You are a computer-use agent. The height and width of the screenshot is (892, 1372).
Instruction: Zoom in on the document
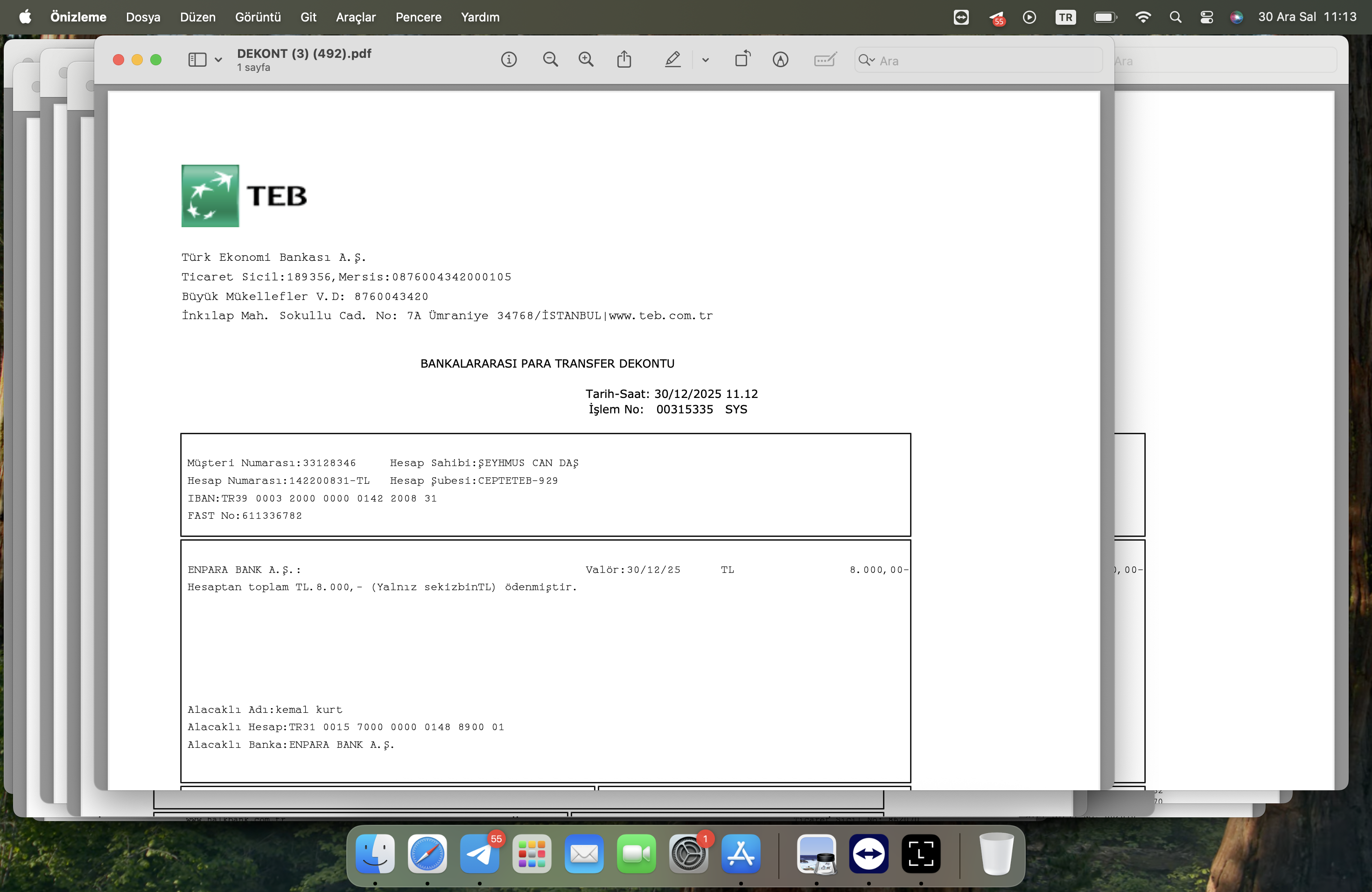tap(586, 60)
